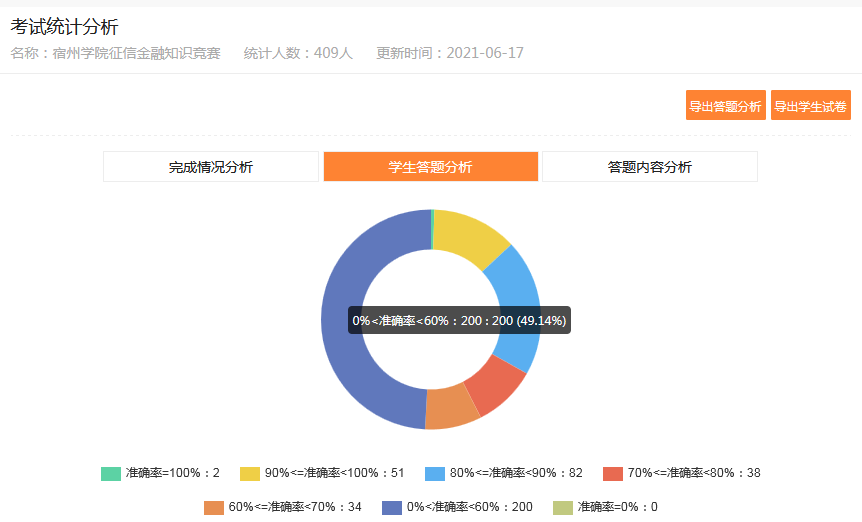
Task: Disable the 0%<准确率<60% legend series
Action: click(457, 507)
